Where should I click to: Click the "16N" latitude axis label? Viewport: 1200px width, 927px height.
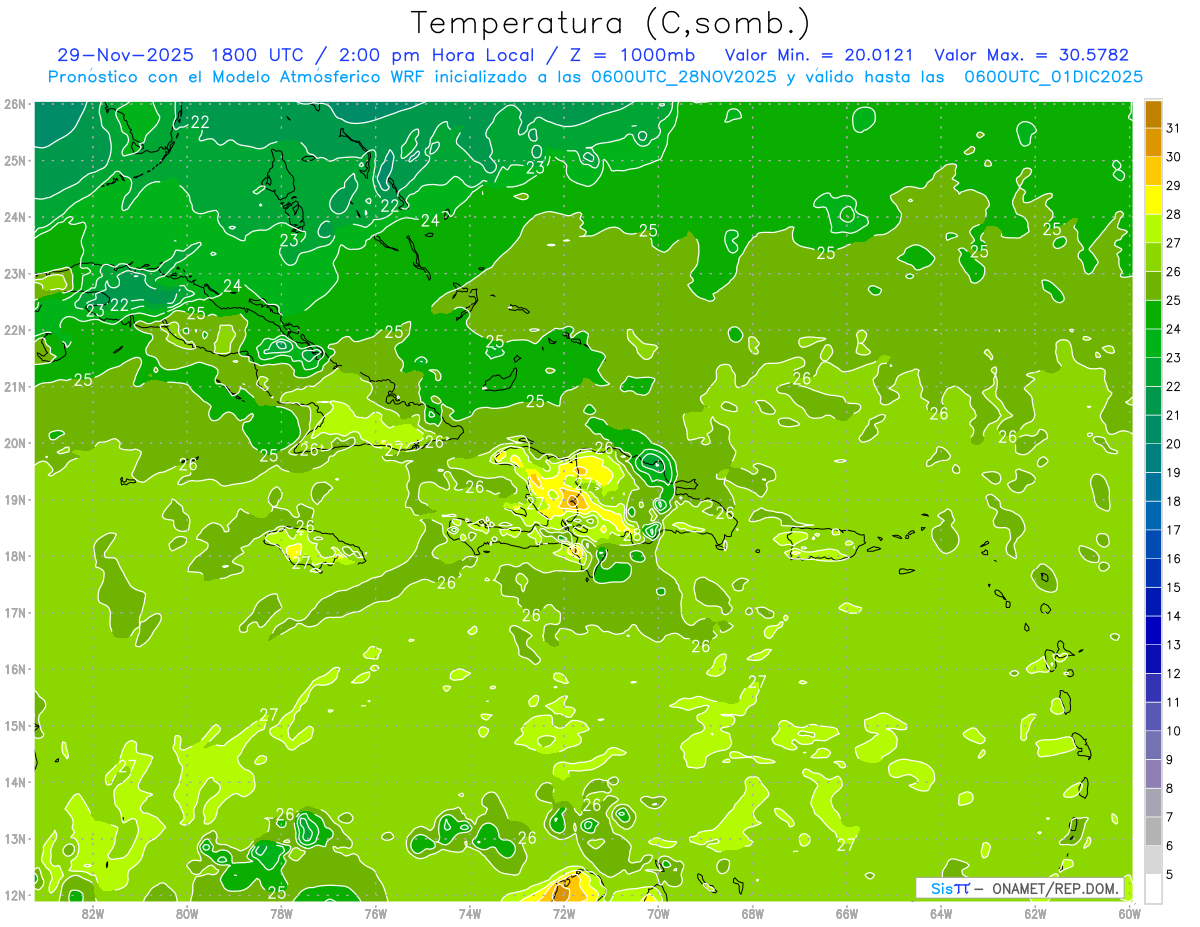[14, 669]
